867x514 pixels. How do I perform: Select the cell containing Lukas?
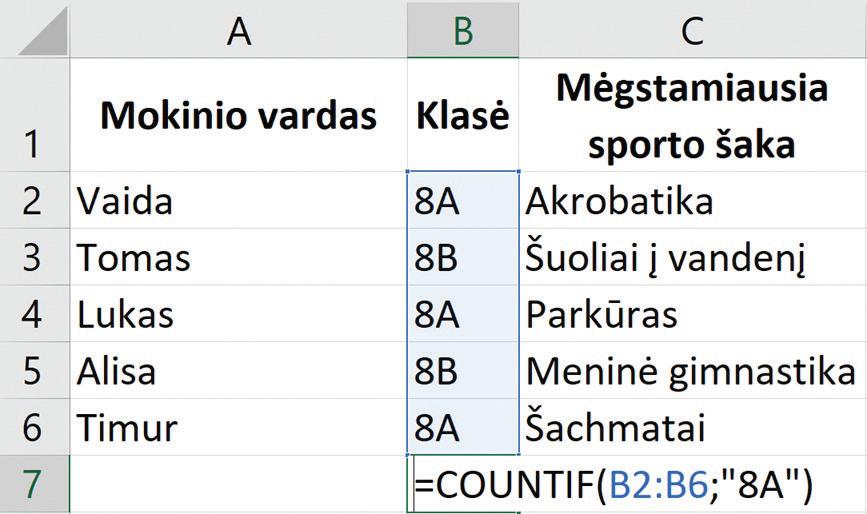238,313
